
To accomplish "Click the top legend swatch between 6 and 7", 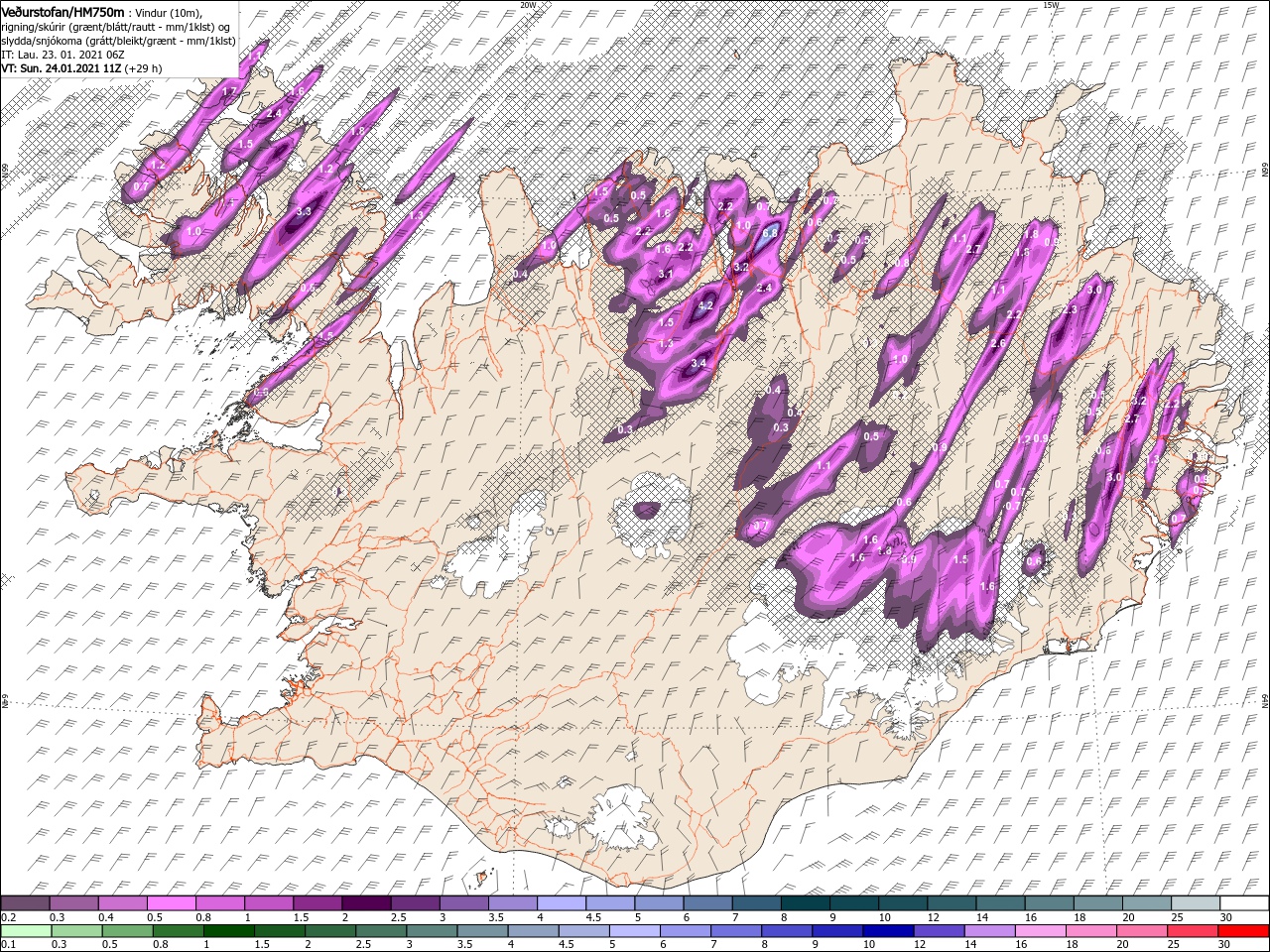I will pos(707,903).
